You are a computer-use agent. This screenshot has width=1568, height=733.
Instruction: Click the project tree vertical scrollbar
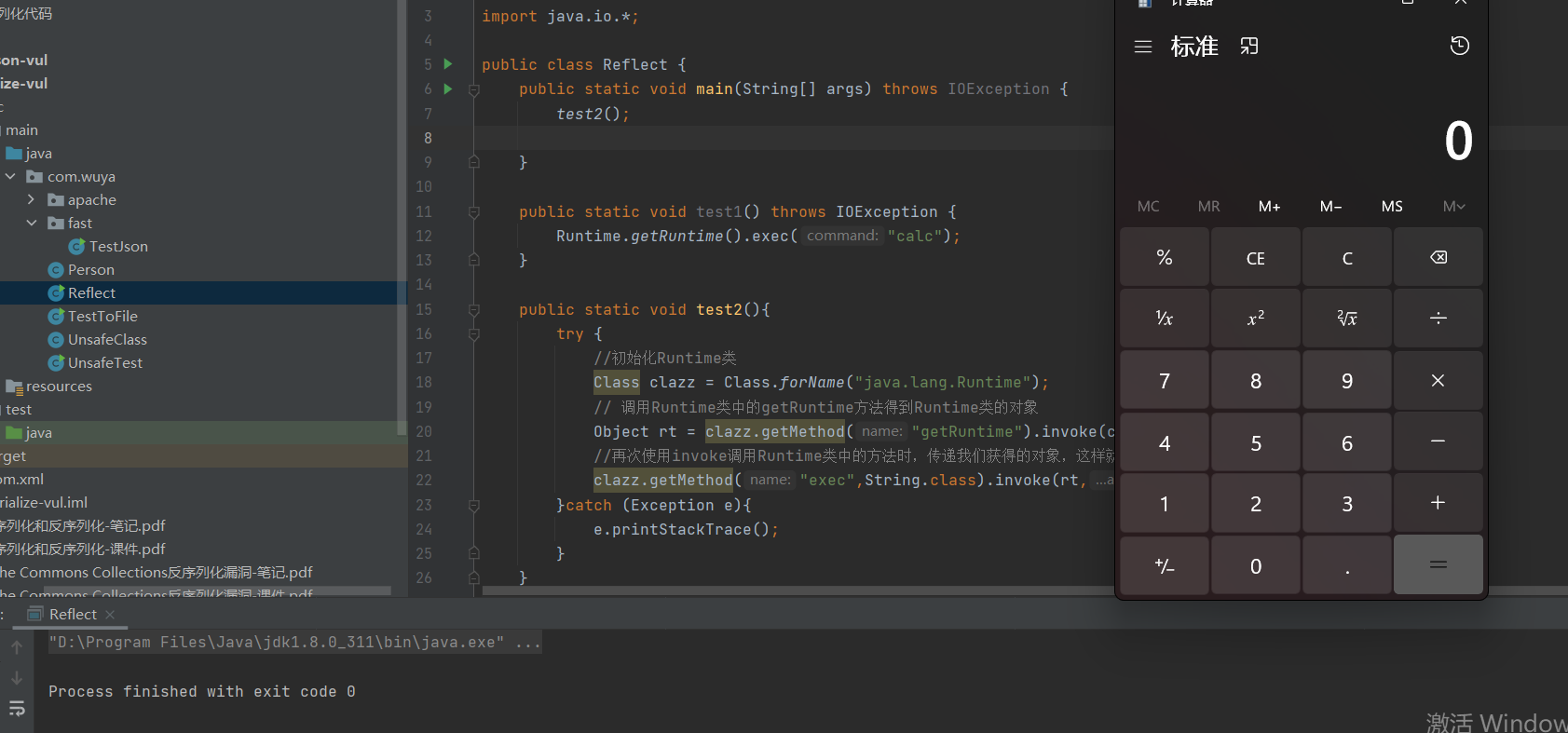click(x=402, y=217)
